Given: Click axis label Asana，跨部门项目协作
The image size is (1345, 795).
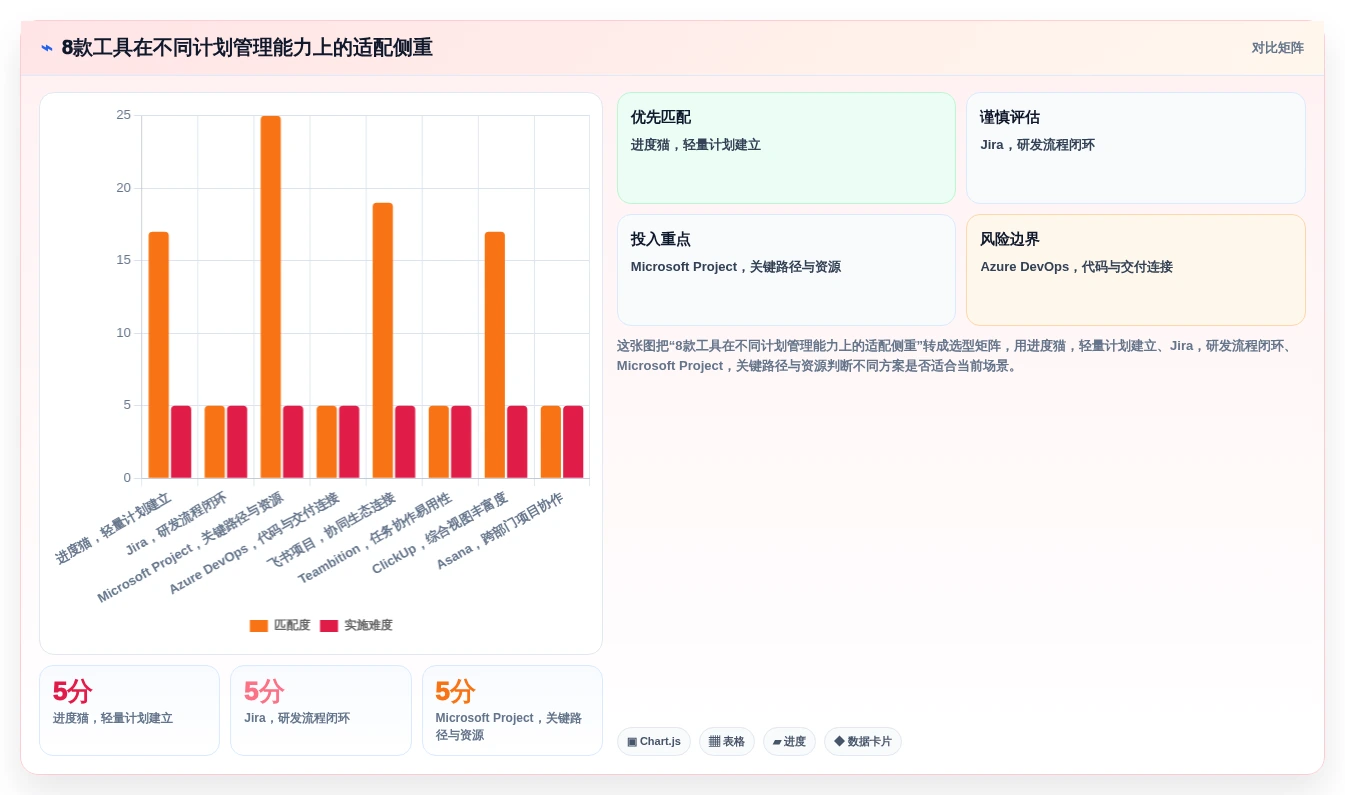Looking at the screenshot, I should click(x=500, y=531).
